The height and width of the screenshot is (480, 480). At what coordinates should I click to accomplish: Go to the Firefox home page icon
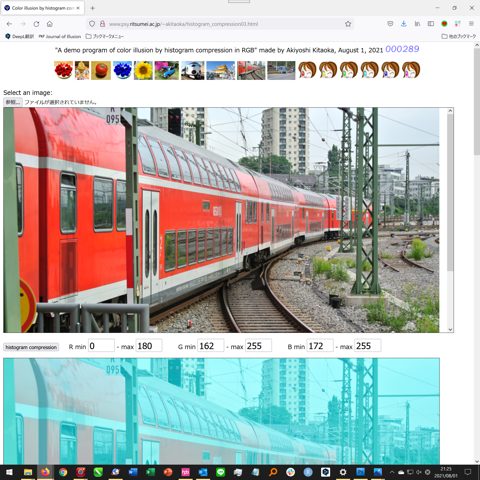point(50,24)
